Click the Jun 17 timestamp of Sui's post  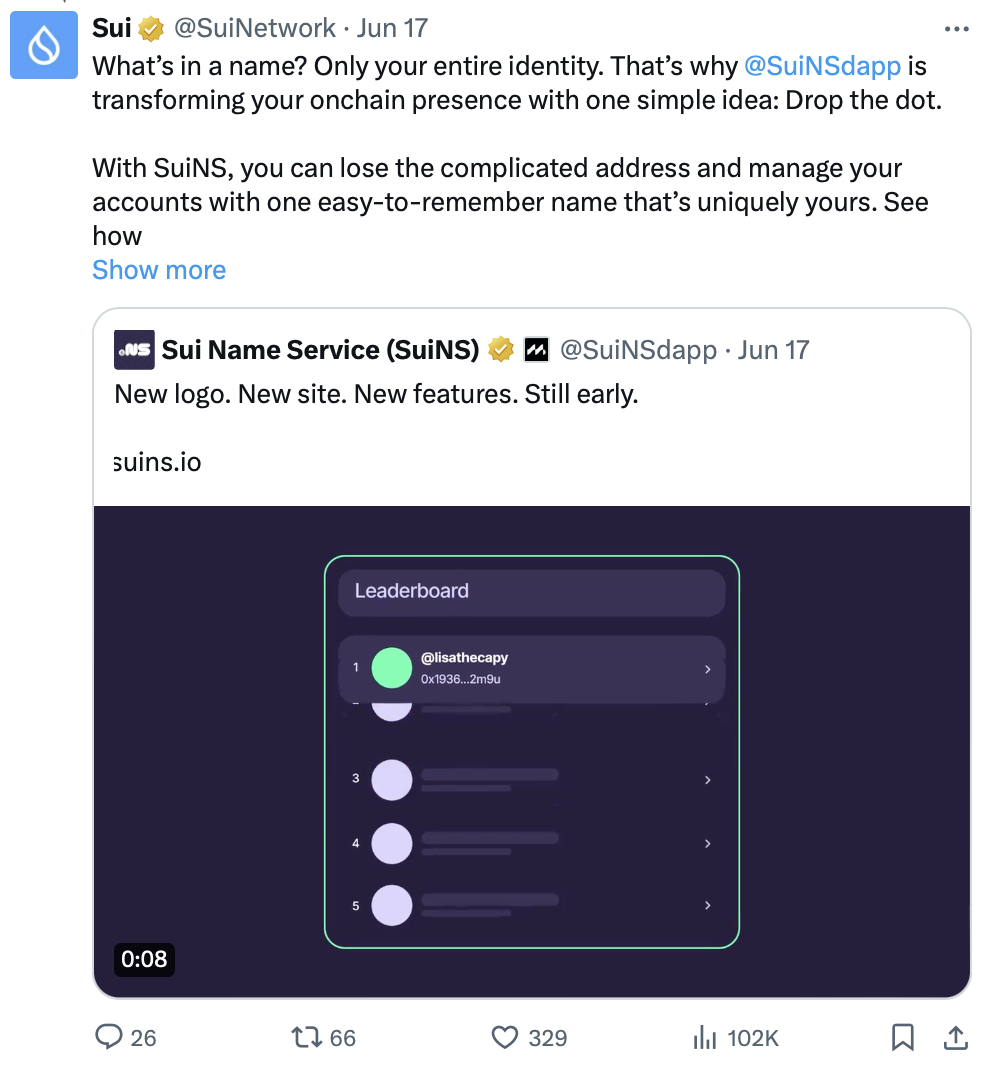pyautogui.click(x=393, y=28)
